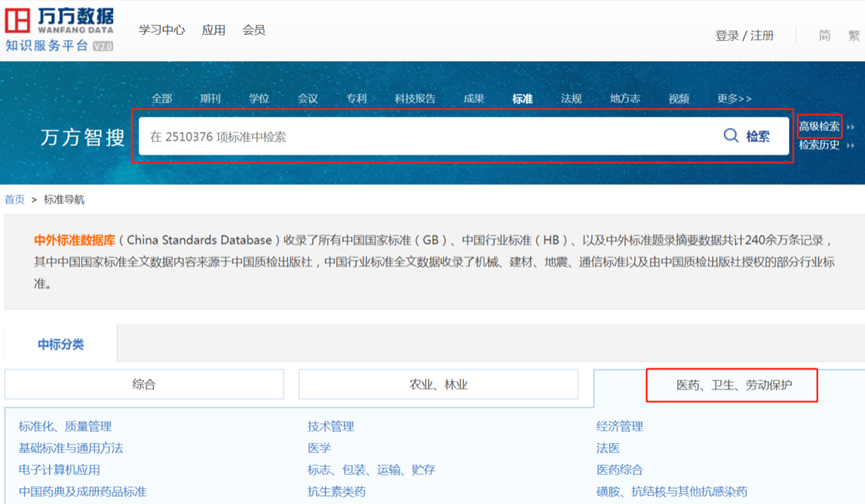Viewport: 865px width, 504px height.
Task: Click the magnifier search icon
Action: [731, 136]
